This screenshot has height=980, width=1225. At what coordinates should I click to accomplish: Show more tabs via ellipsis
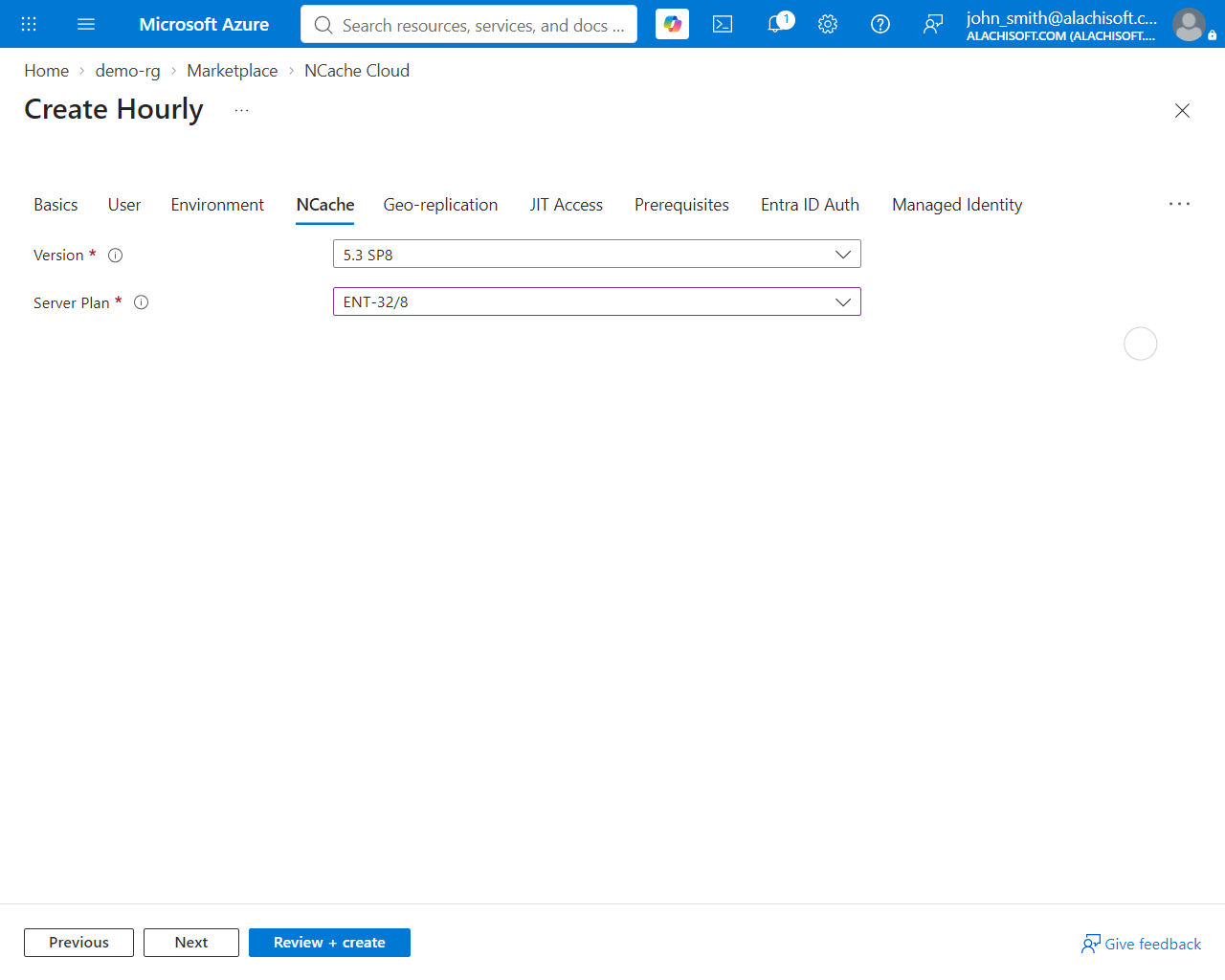coord(1179,204)
